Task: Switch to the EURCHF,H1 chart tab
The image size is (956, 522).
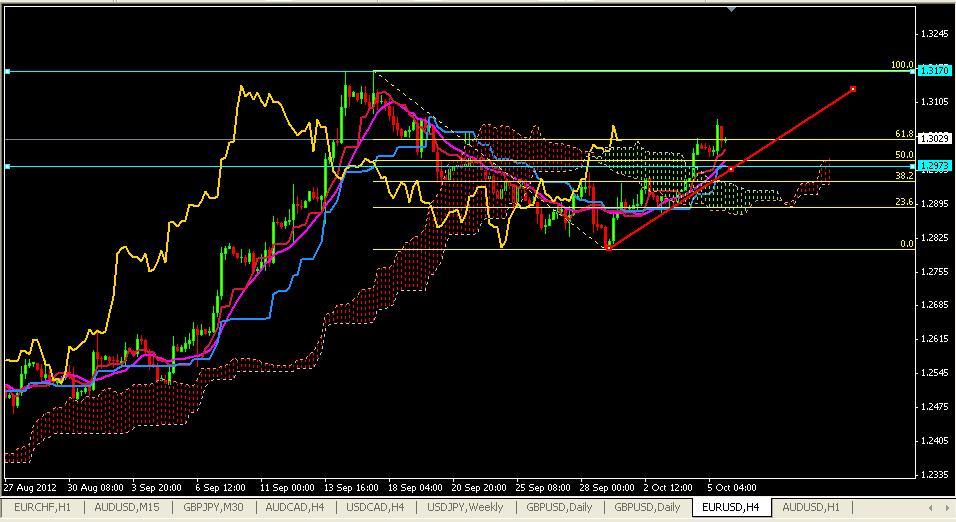Action: click(x=43, y=507)
